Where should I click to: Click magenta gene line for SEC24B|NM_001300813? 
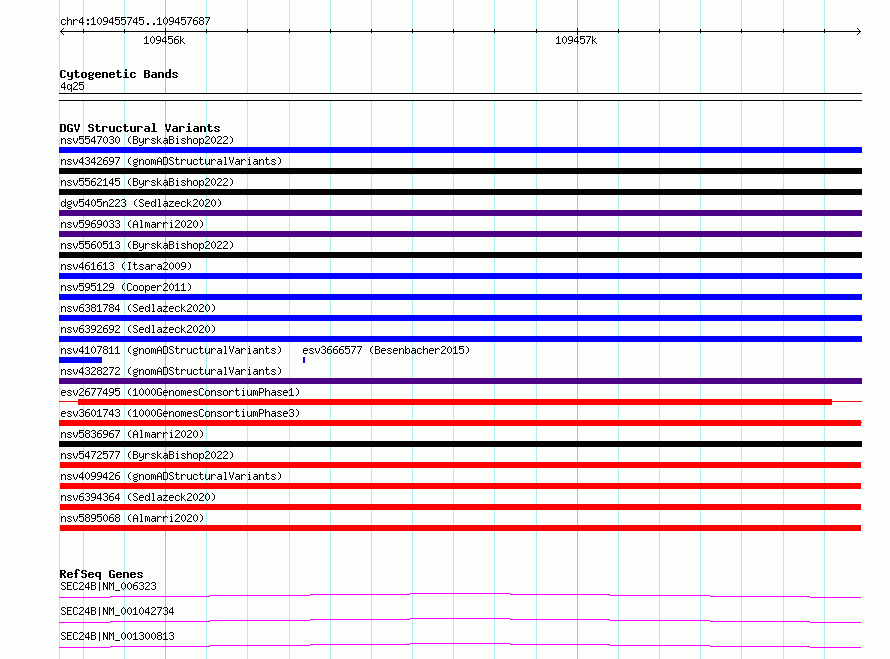pyautogui.click(x=460, y=645)
